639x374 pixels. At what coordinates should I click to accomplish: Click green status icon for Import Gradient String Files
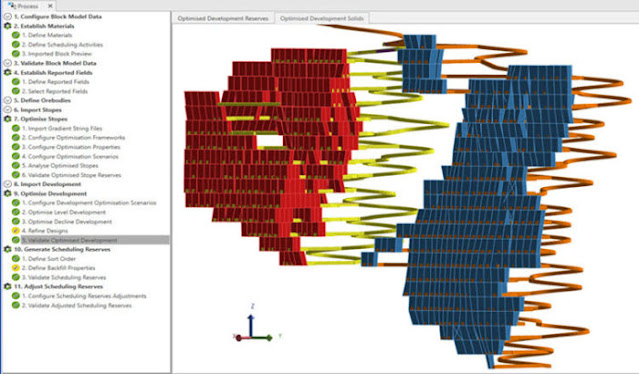tap(16, 128)
